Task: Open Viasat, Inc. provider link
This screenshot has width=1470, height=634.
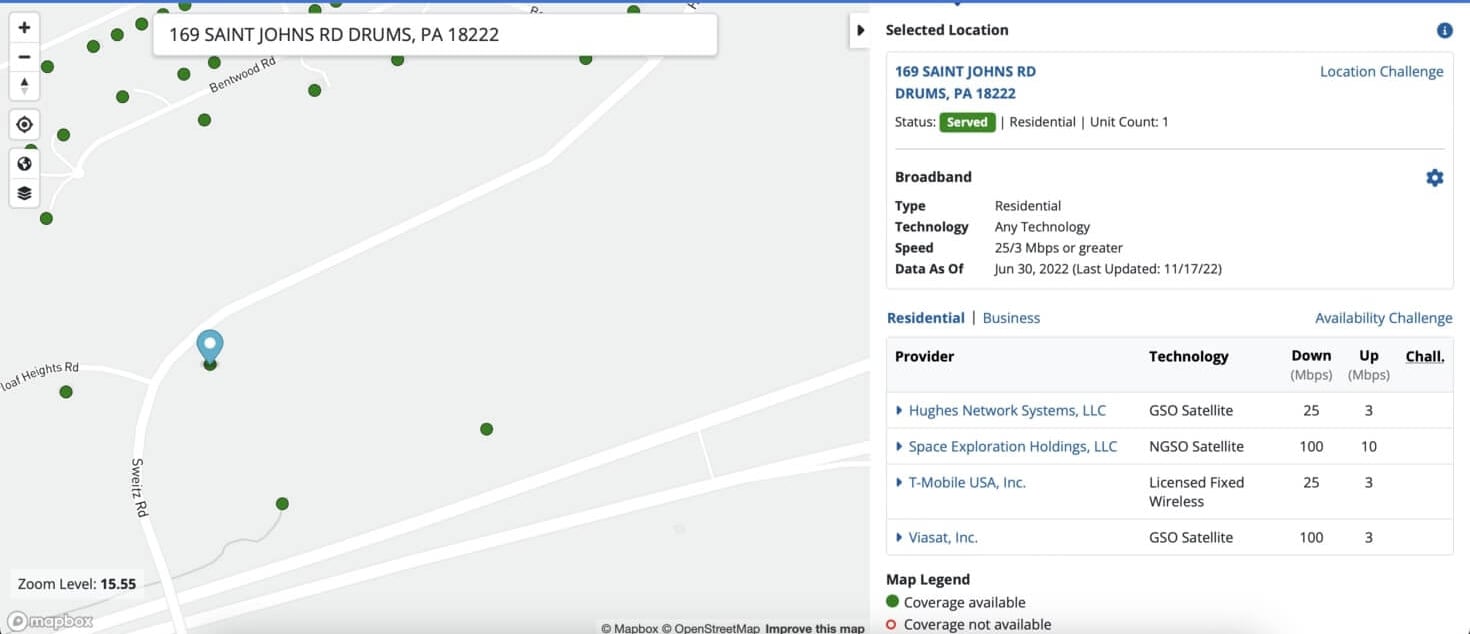Action: (943, 537)
